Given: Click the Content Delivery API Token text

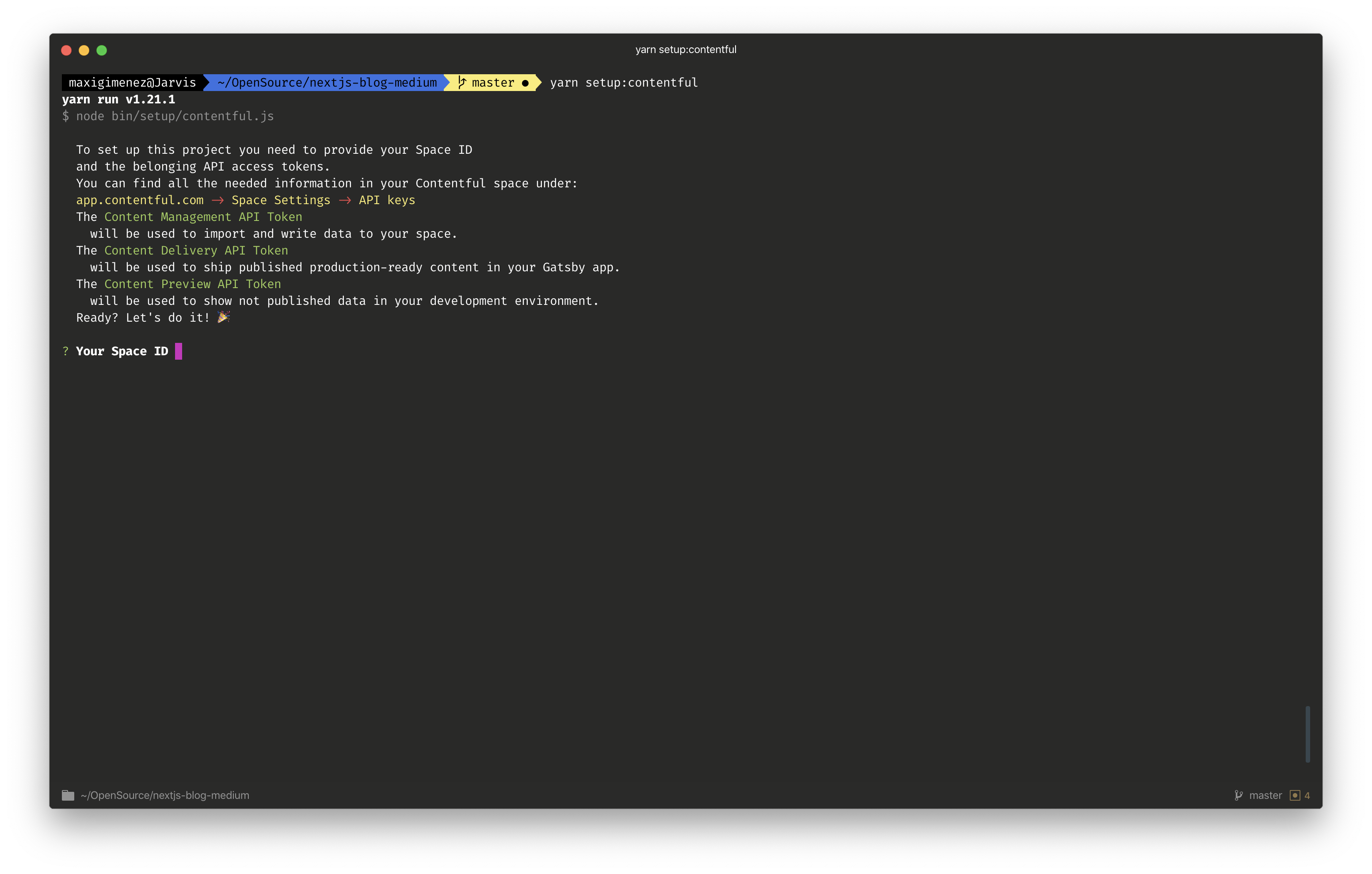Looking at the screenshot, I should pyautogui.click(x=196, y=251).
